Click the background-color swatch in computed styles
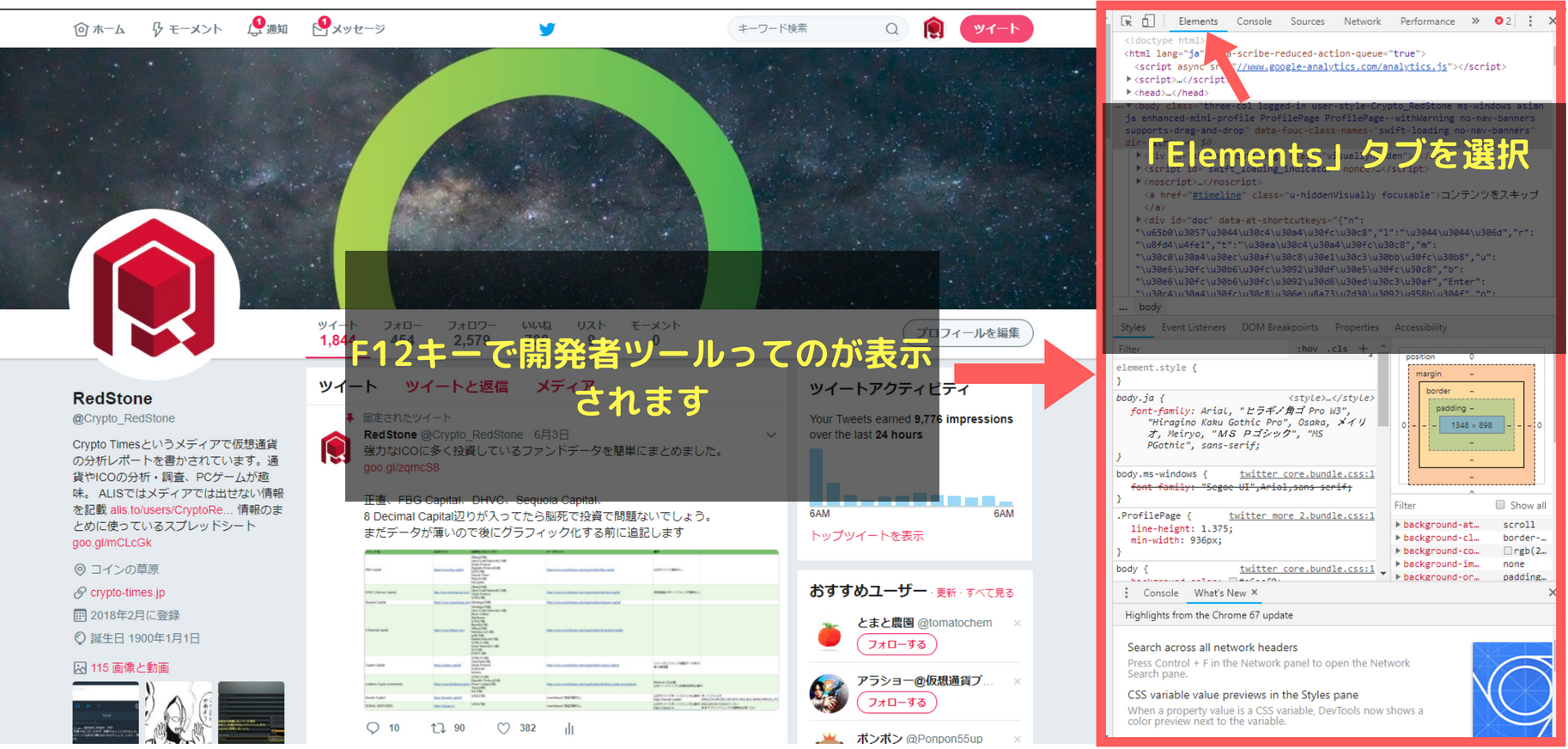This screenshot has width=1568, height=749. click(x=1508, y=551)
